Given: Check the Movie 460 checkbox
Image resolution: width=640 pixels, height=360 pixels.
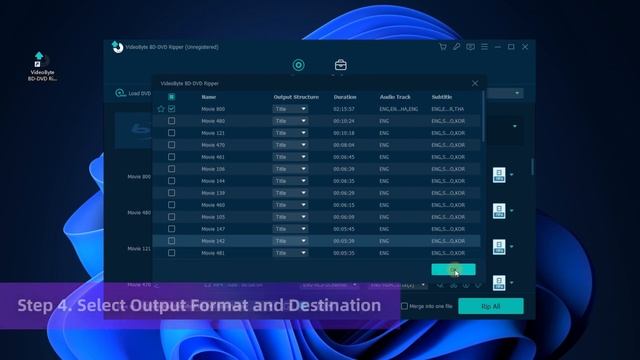Looking at the screenshot, I should pos(171,205).
